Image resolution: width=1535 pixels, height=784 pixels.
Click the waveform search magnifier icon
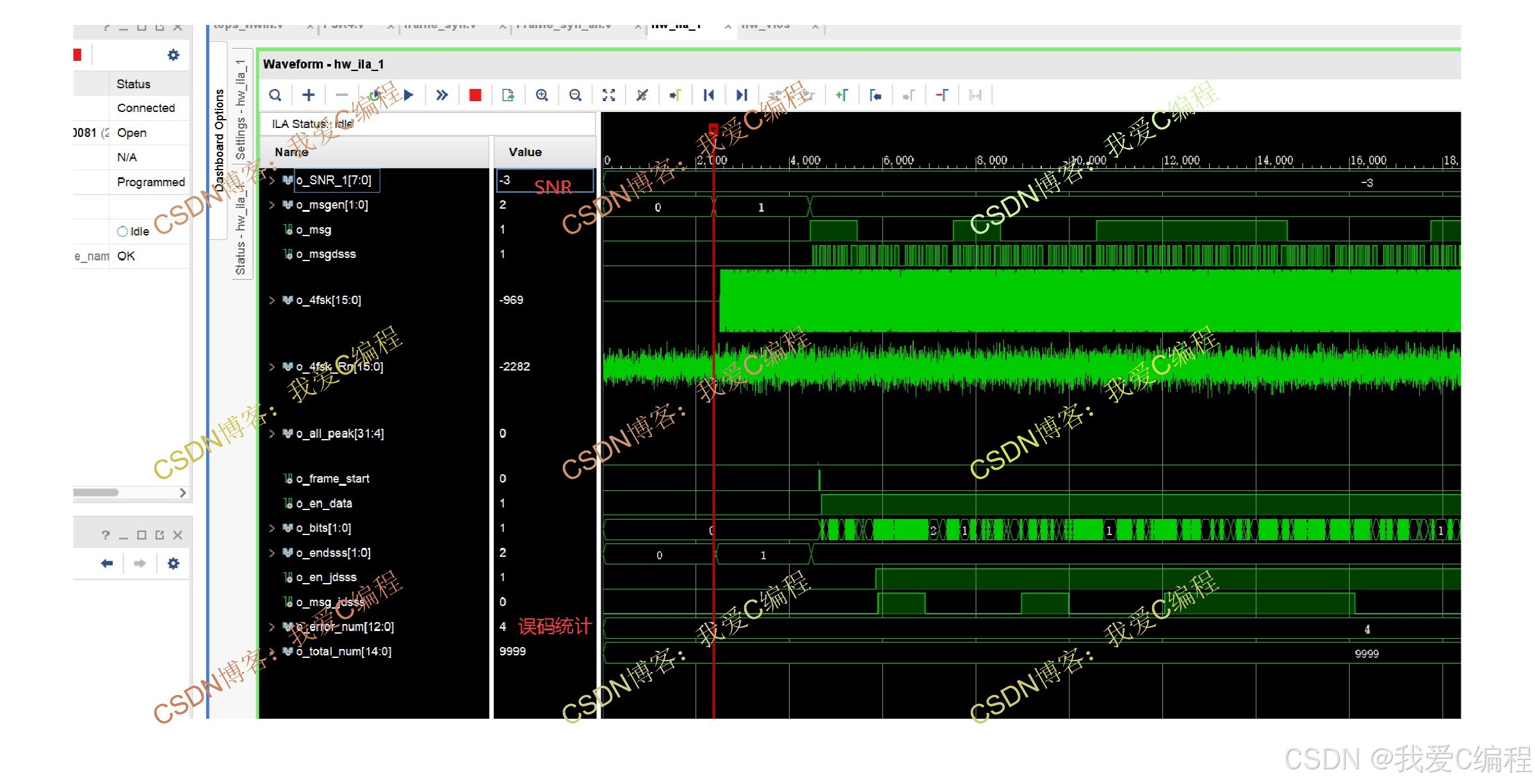click(x=275, y=95)
